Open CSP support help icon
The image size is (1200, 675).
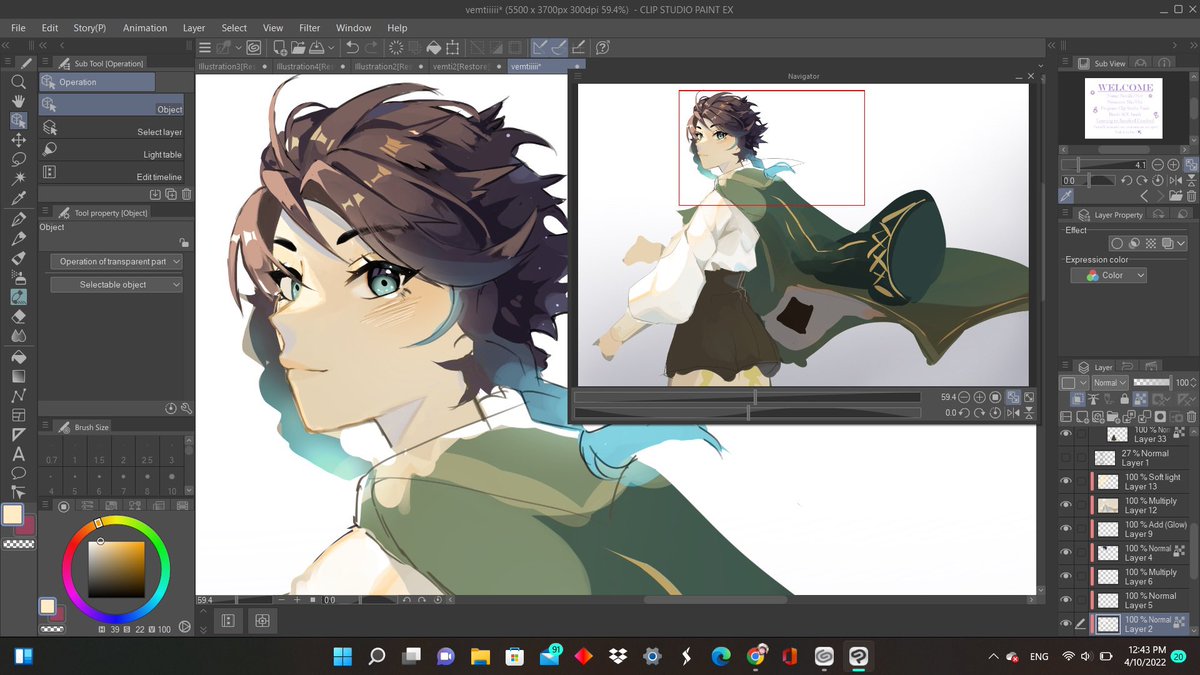tap(602, 47)
